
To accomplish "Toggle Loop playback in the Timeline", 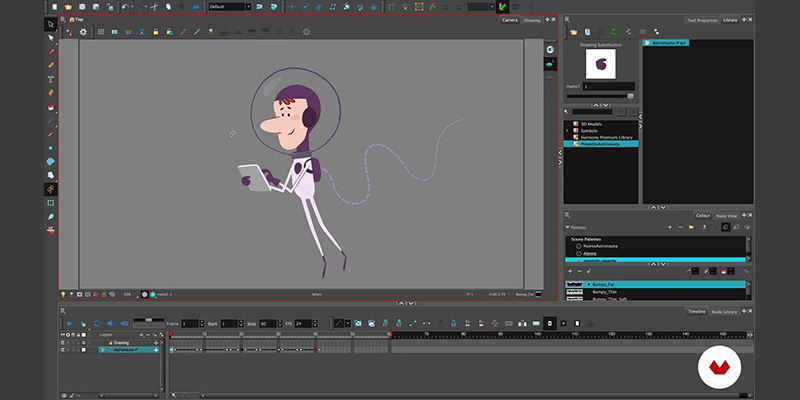I will pyautogui.click(x=97, y=323).
